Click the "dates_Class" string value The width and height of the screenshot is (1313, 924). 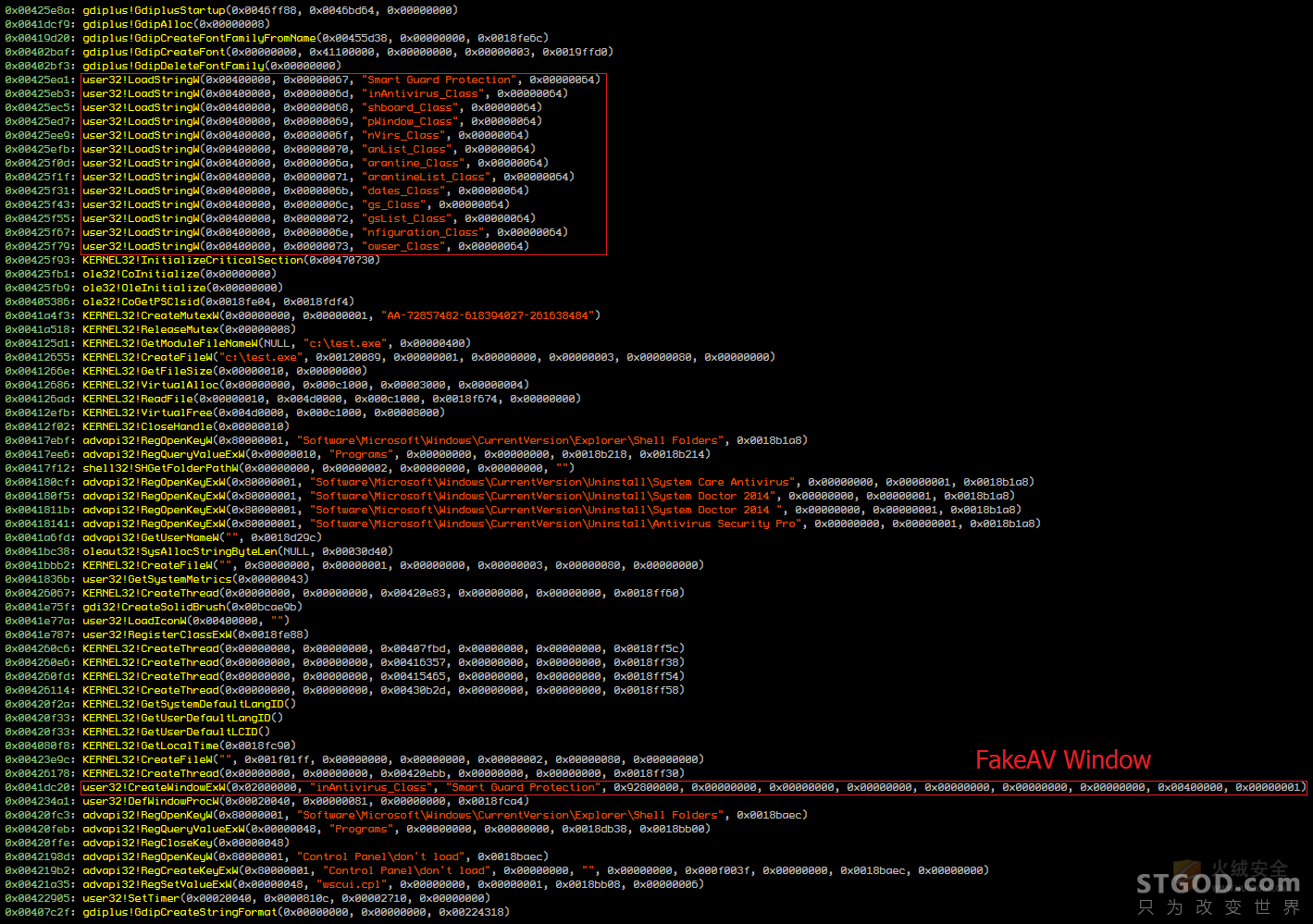pyautogui.click(x=405, y=191)
